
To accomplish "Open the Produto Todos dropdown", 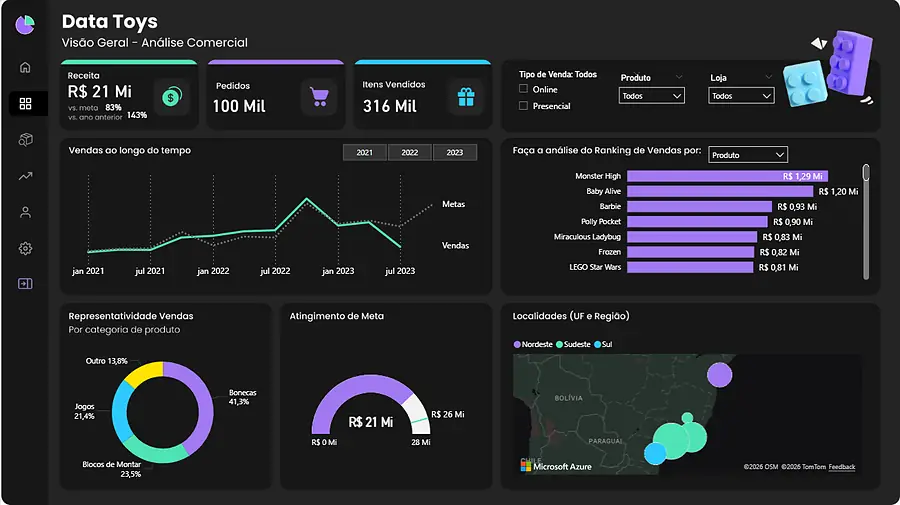I will [x=651, y=96].
